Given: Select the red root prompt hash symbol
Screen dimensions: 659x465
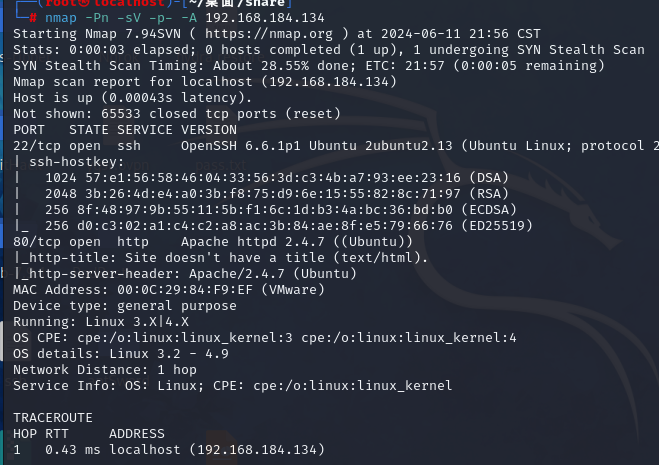Looking at the screenshot, I should (x=33, y=18).
